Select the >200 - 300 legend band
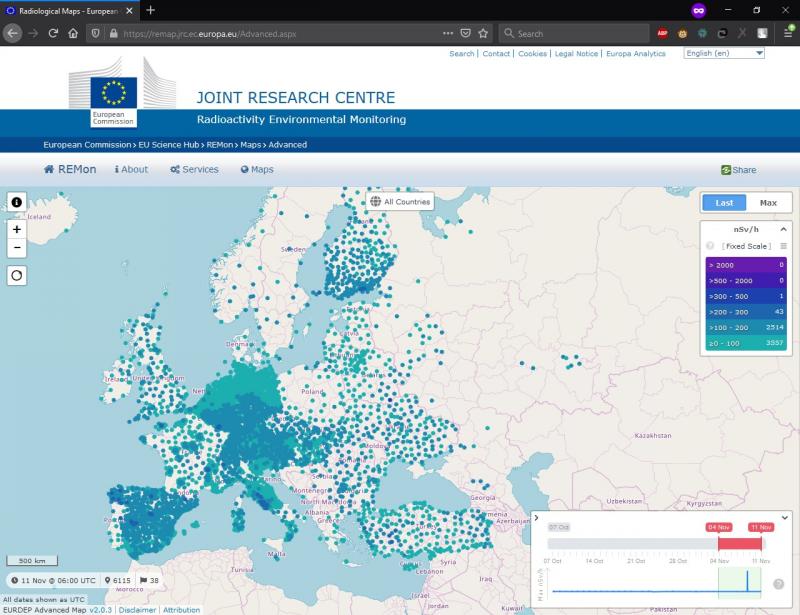The width and height of the screenshot is (800, 615). pos(746,312)
